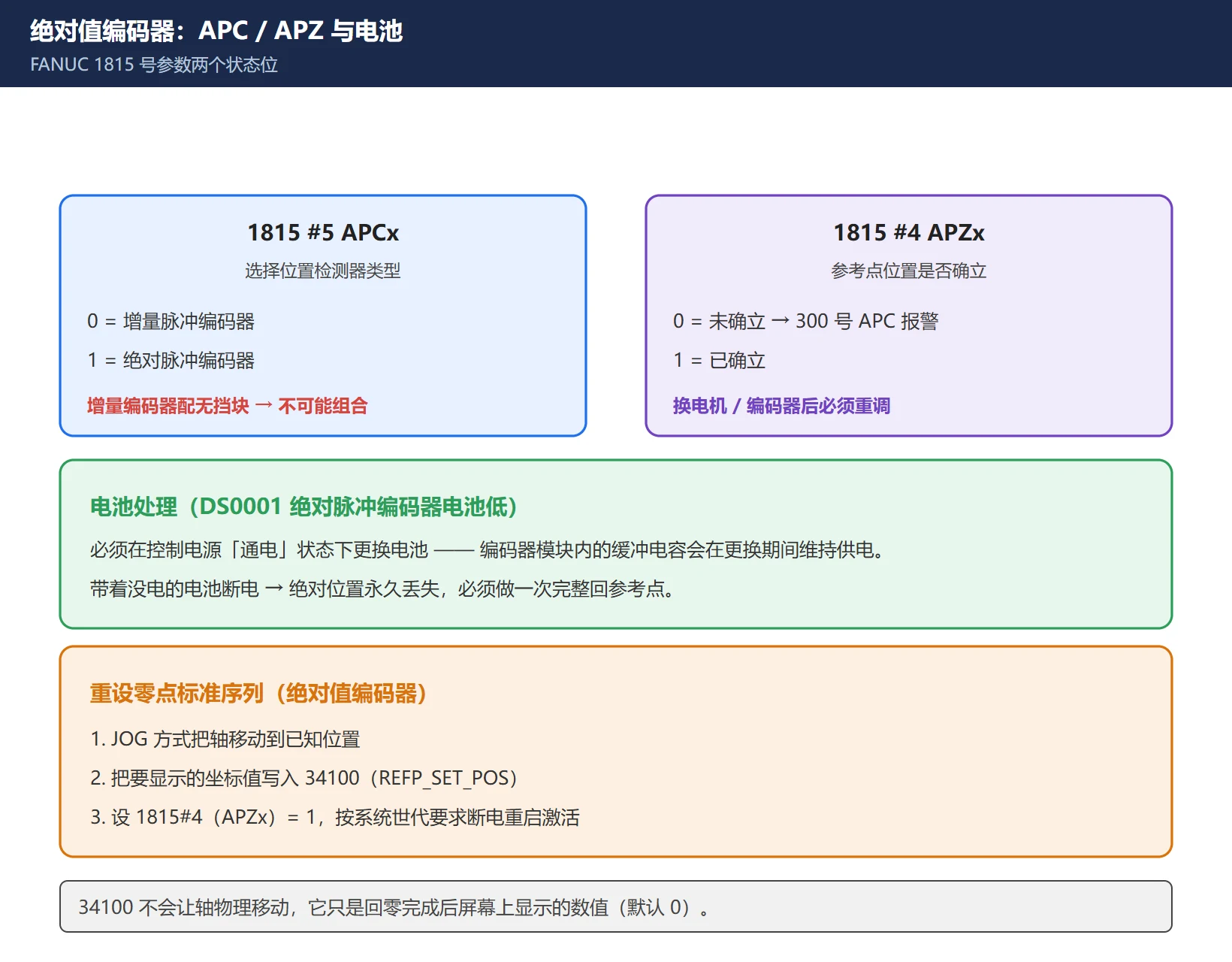Click the line 0 = 增量脉冲编码器
The width and height of the screenshot is (1232, 962).
pos(171,322)
